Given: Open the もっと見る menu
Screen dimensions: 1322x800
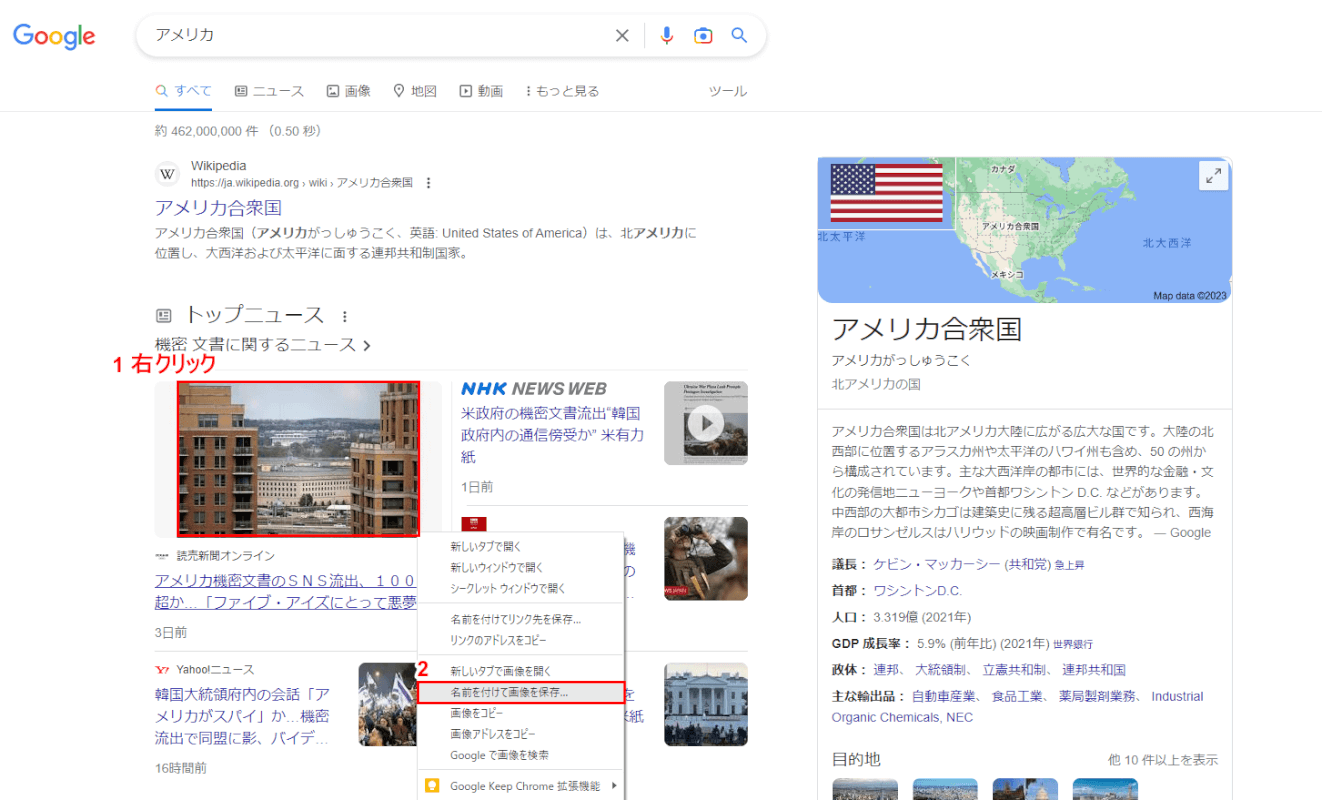Looking at the screenshot, I should pos(562,91).
